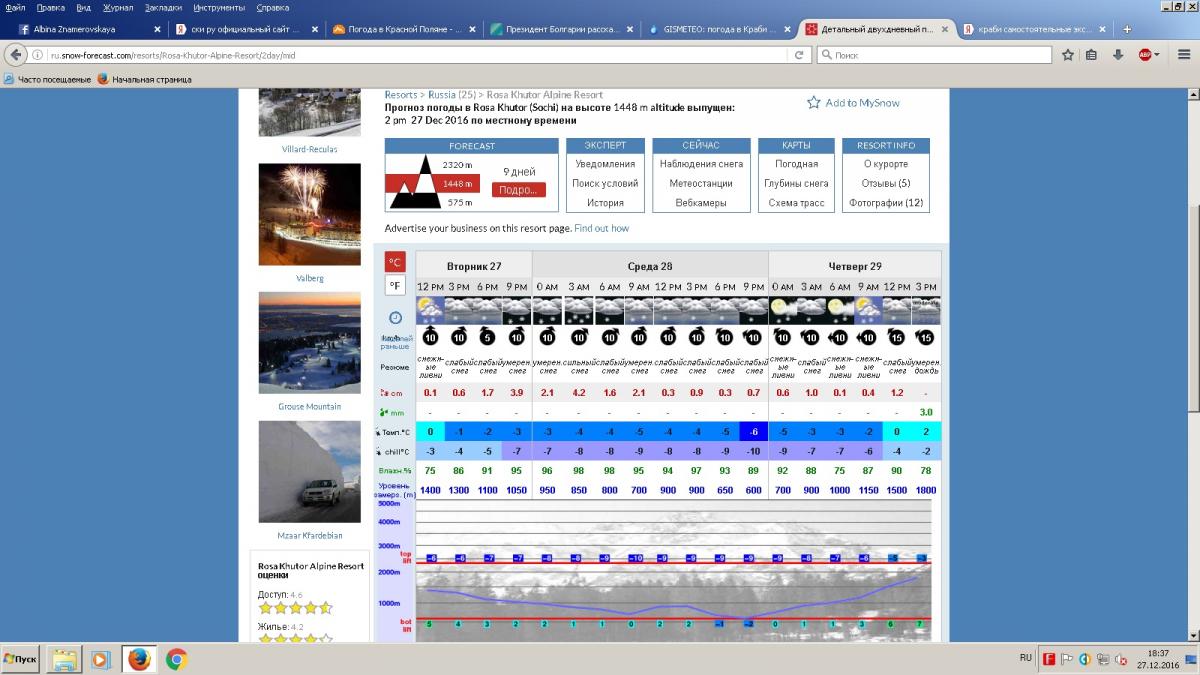1200x675 pixels.
Task: Open the bookmarks list icon in toolbar
Action: 1092,55
